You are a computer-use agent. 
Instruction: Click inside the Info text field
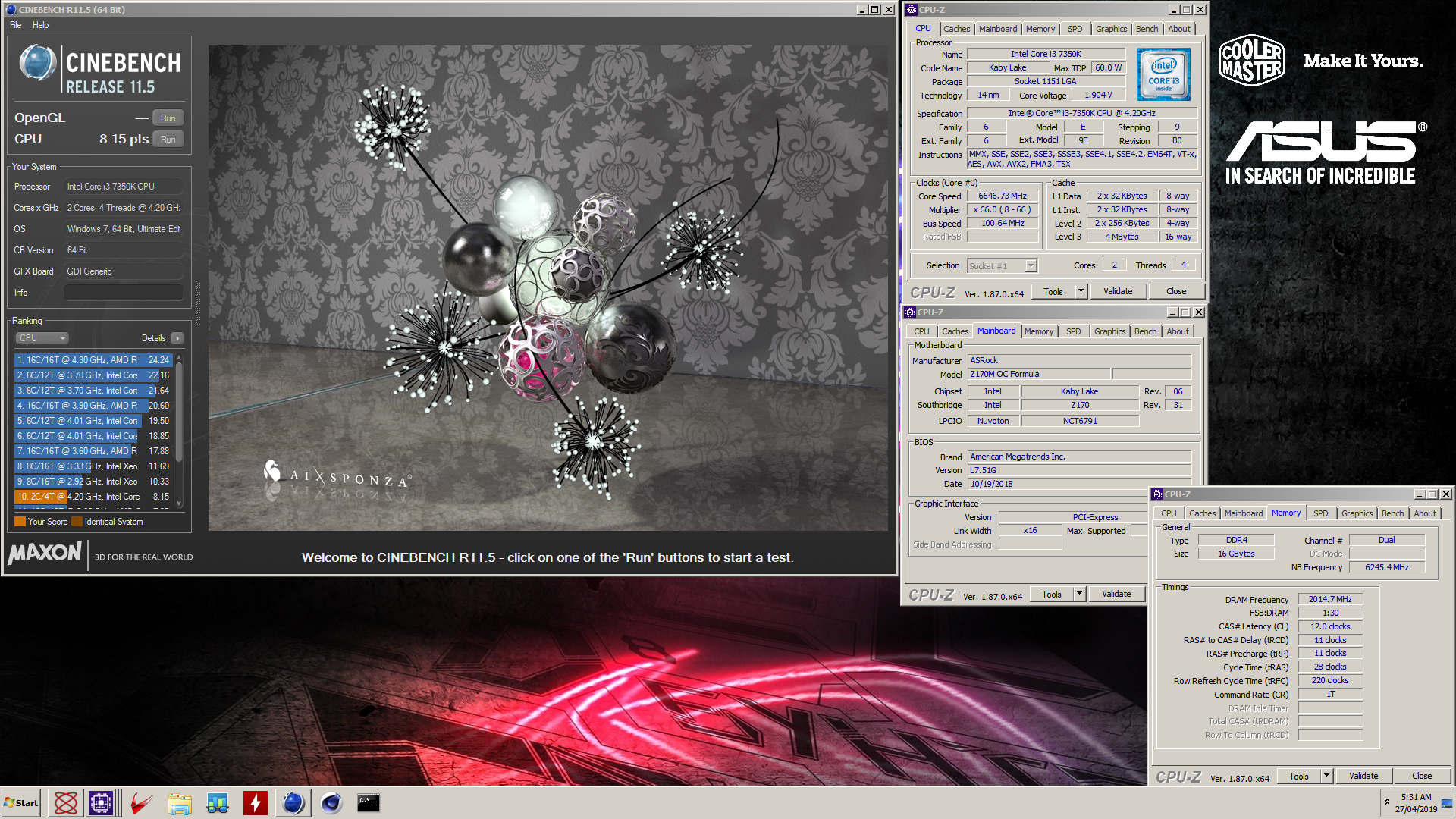(124, 293)
